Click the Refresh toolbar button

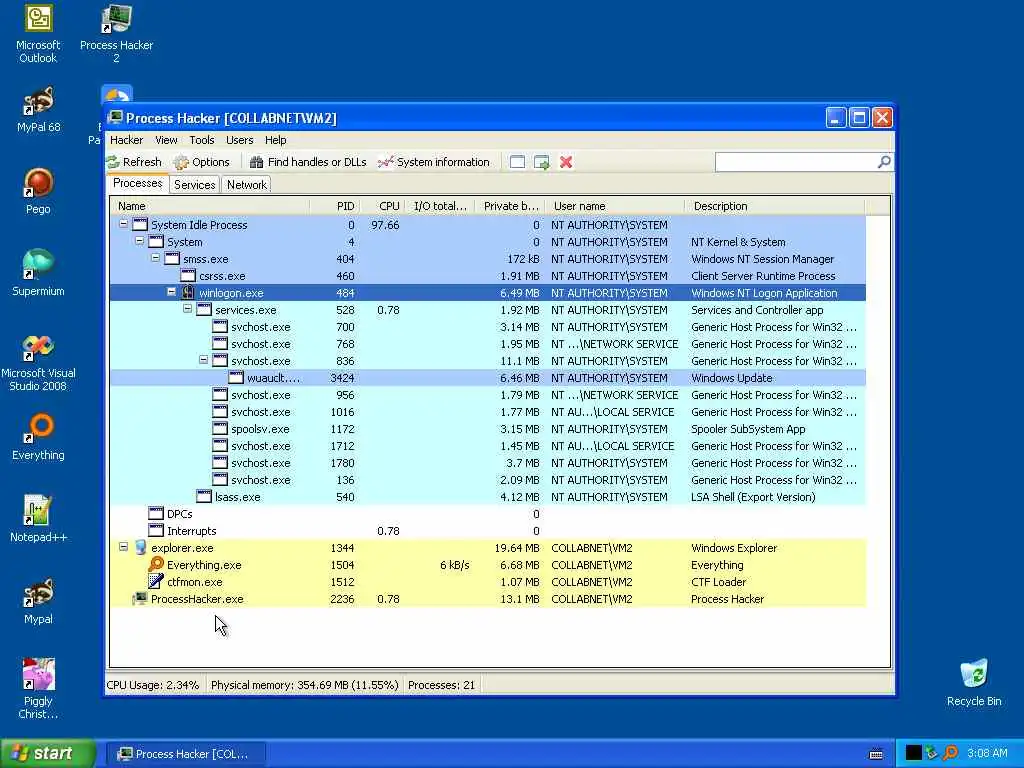tap(134, 162)
